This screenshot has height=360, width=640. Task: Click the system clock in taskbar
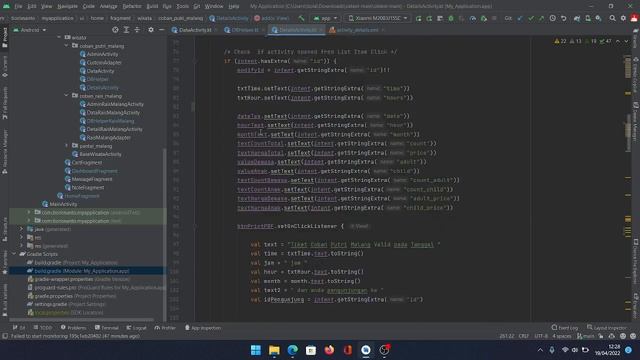pos(608,350)
